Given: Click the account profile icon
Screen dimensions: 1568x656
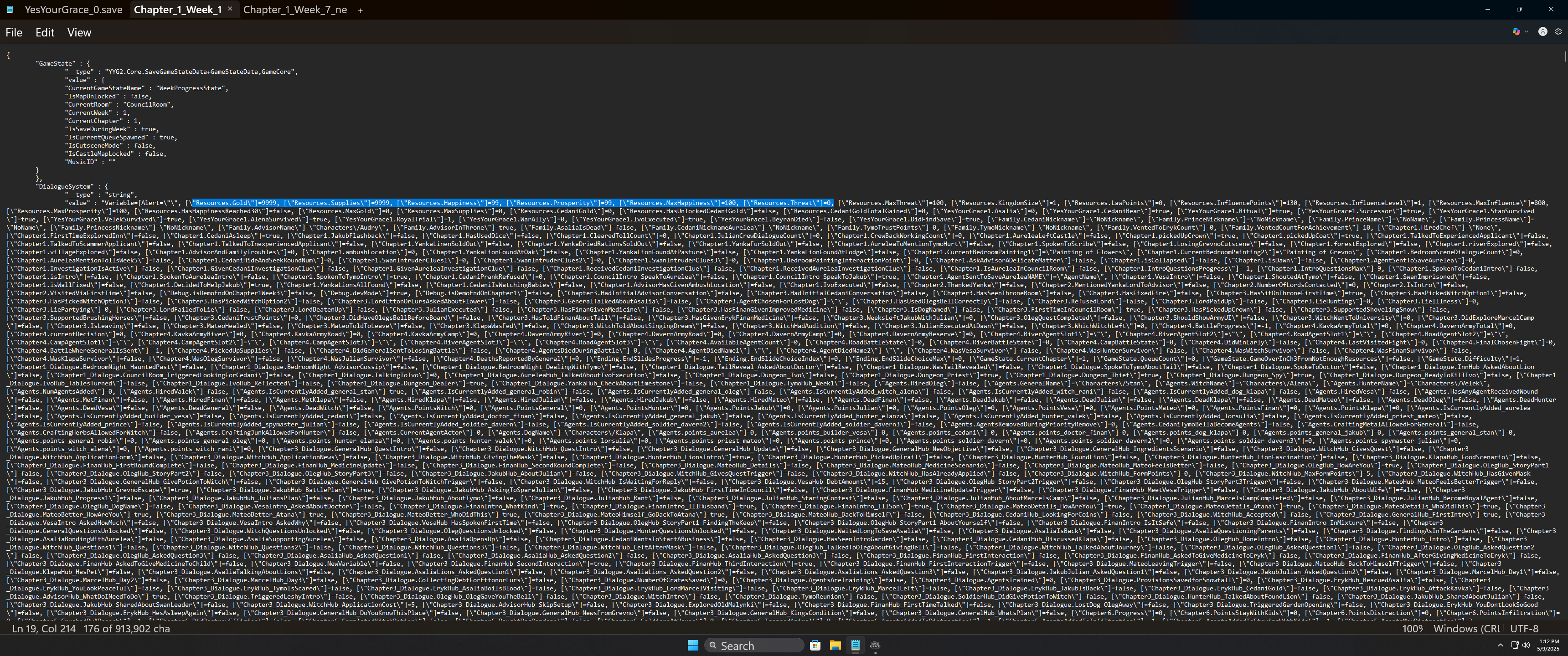Looking at the screenshot, I should pyautogui.click(x=1542, y=31).
